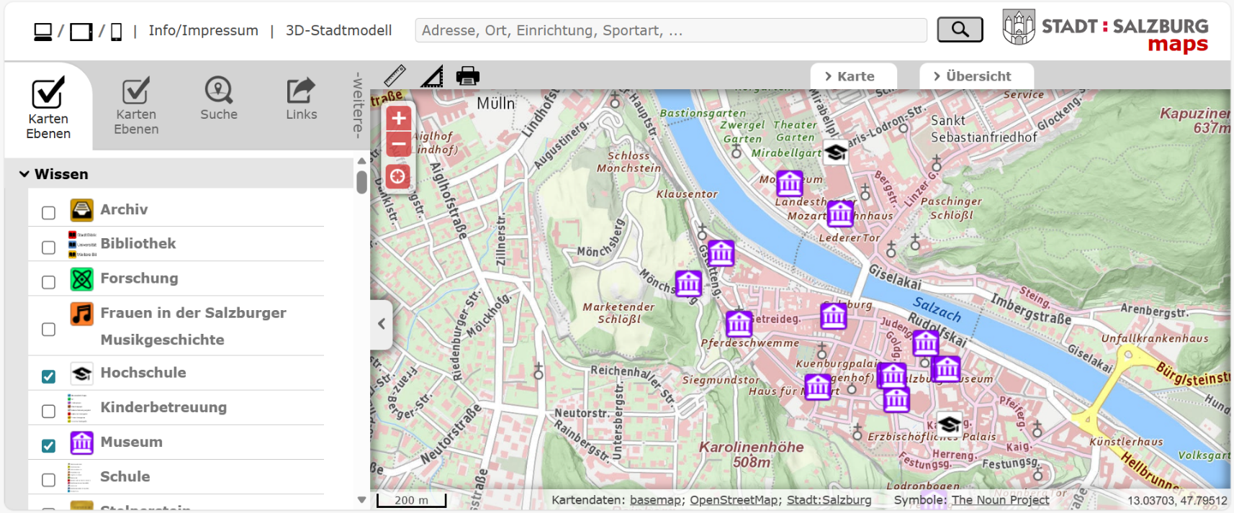
Task: Enable the Kinderbetreuung layer checkbox
Action: pos(48,411)
